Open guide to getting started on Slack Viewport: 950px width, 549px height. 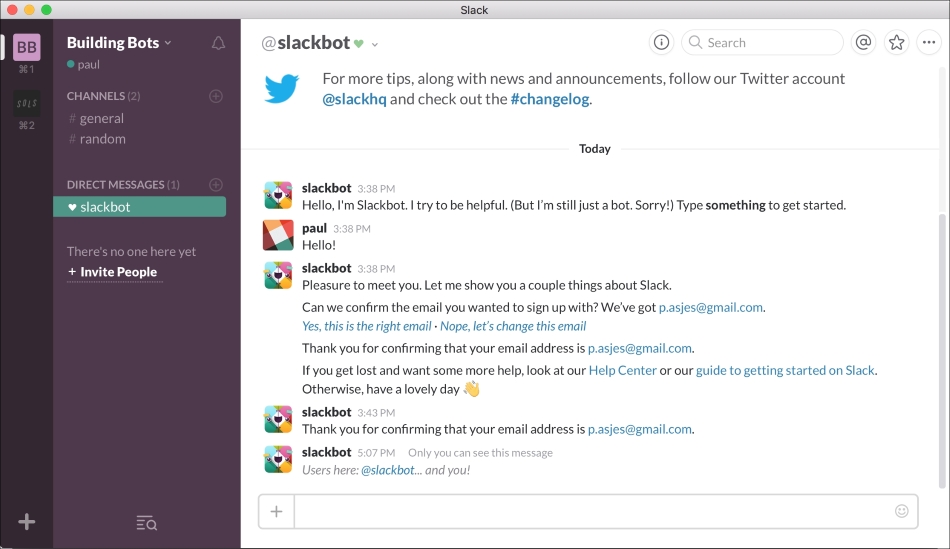785,370
